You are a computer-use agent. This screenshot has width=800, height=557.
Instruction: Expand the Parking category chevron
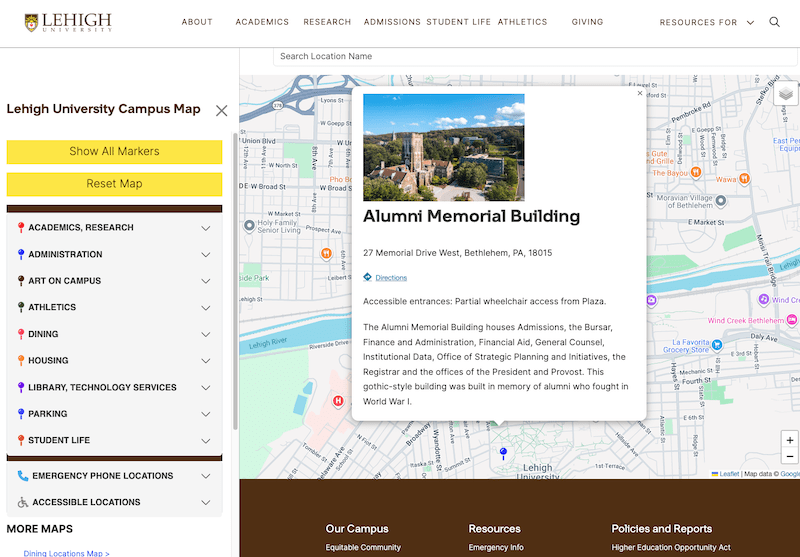[x=206, y=414]
